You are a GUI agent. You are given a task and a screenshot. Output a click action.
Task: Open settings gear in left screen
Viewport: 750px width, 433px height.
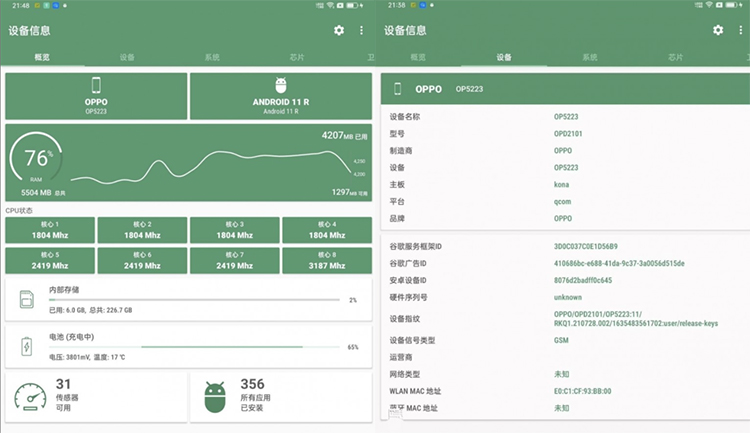click(339, 31)
